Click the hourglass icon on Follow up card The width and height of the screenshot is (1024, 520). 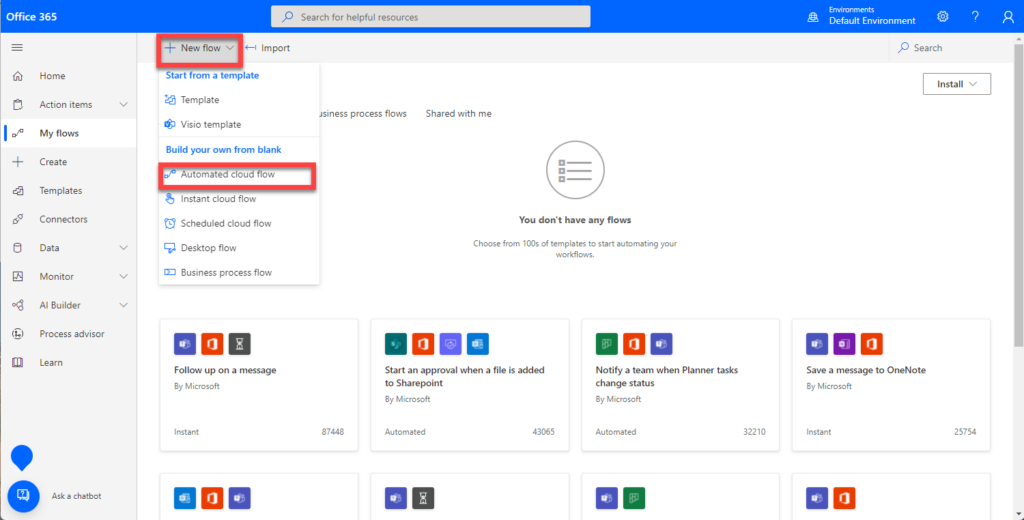[240, 344]
